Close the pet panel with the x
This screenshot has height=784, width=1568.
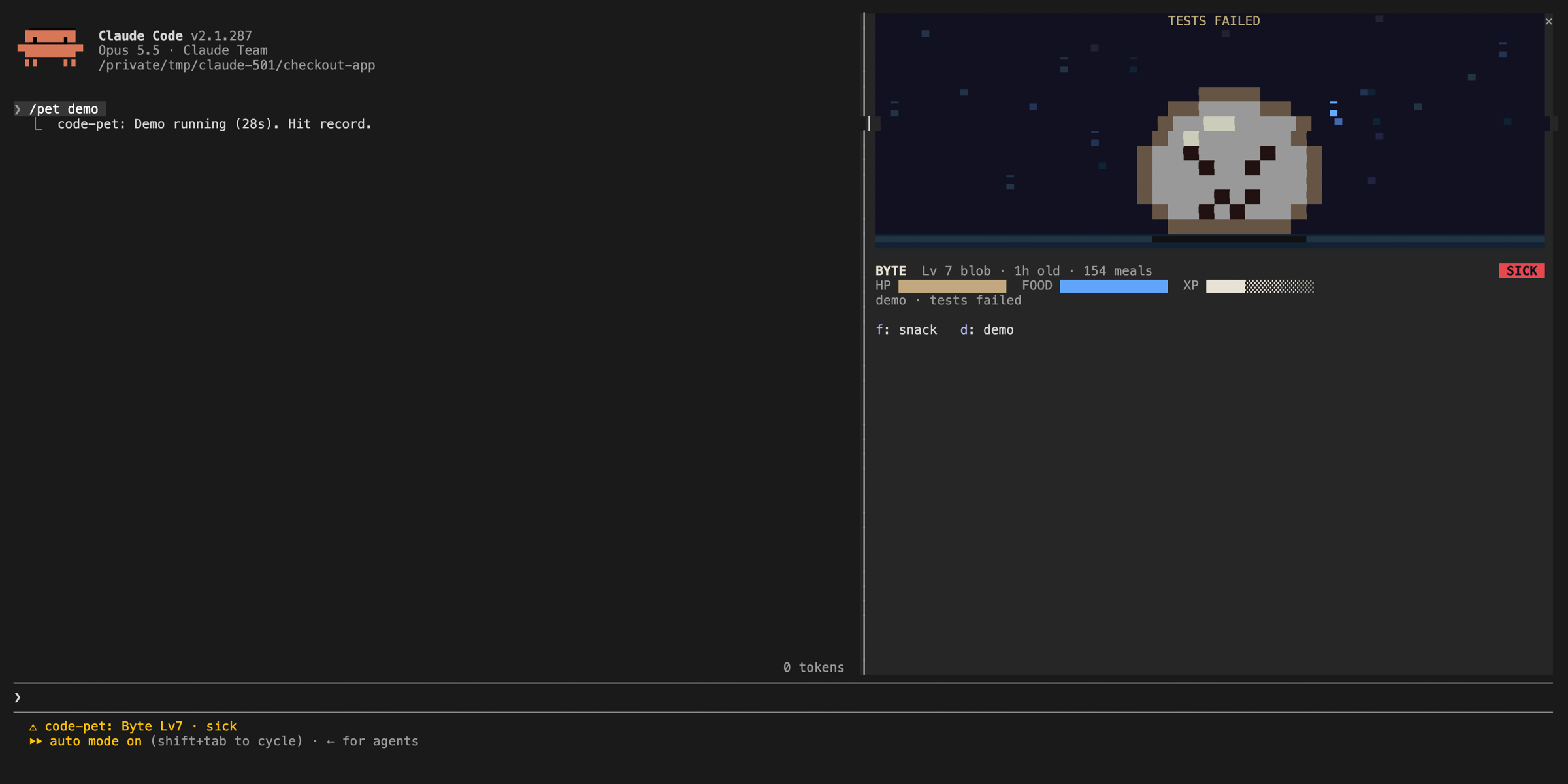[x=1548, y=22]
